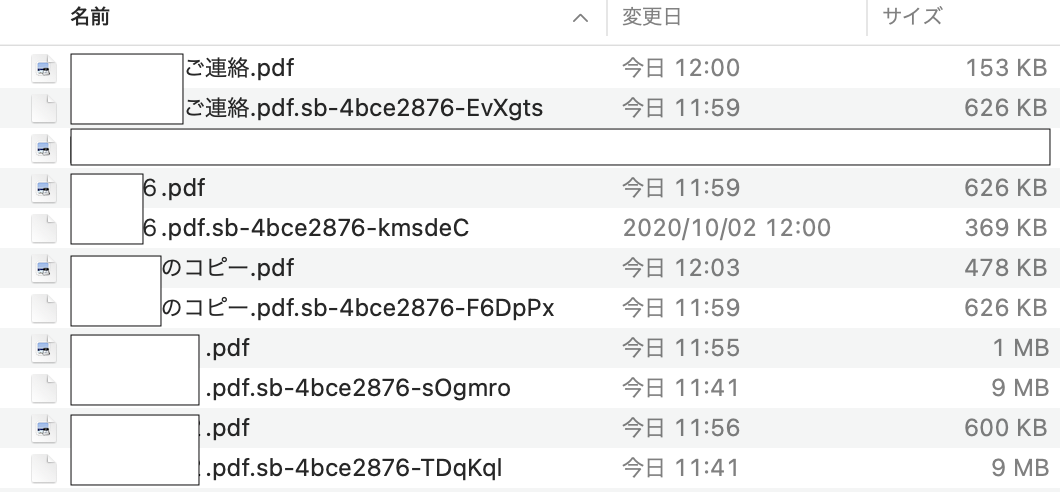Sort files by サイズ column header
Image resolution: width=1060 pixels, height=492 pixels.
pyautogui.click(x=912, y=17)
